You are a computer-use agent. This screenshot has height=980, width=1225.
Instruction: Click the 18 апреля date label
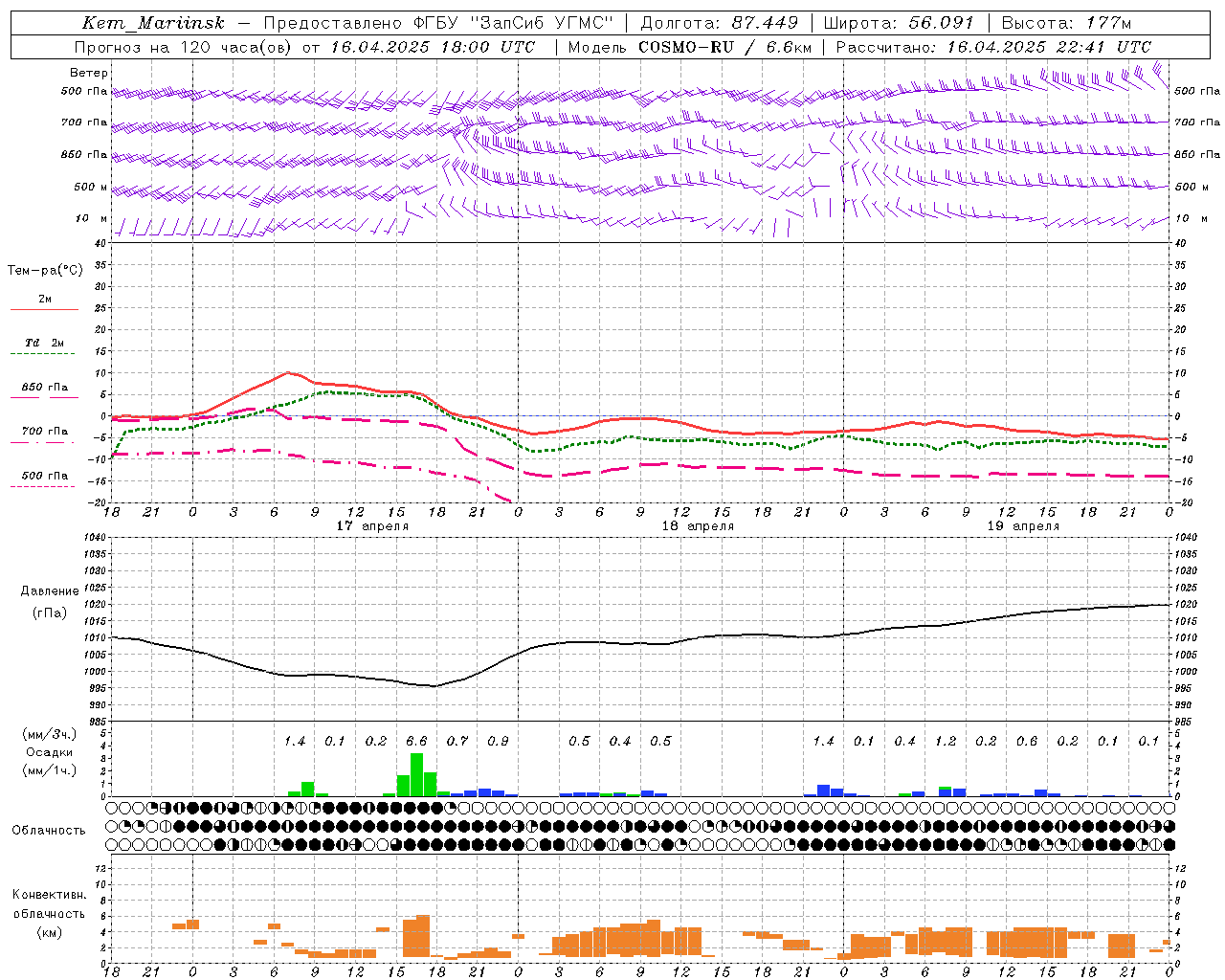click(x=698, y=526)
